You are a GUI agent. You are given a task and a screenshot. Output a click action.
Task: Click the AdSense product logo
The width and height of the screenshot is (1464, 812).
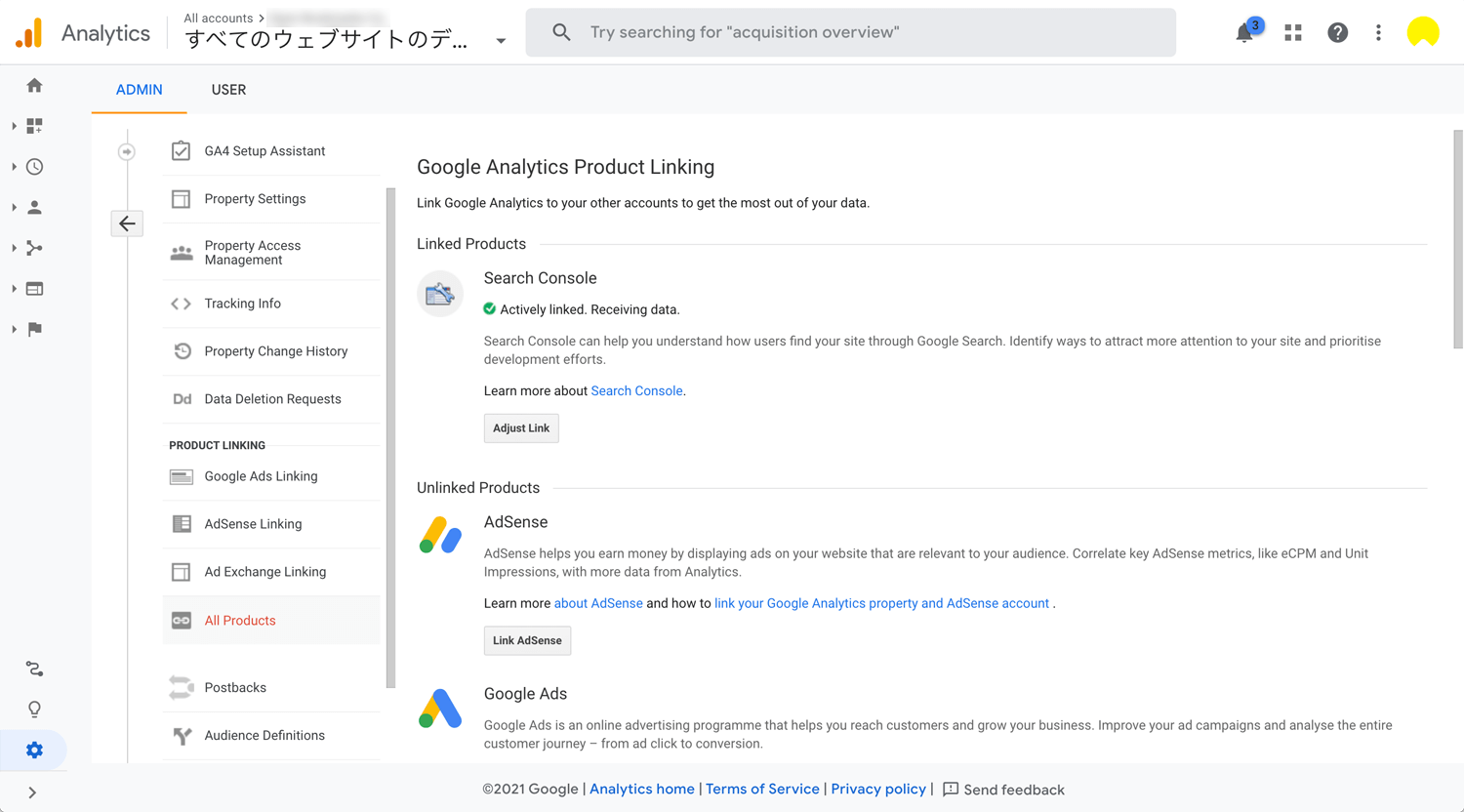tap(440, 535)
